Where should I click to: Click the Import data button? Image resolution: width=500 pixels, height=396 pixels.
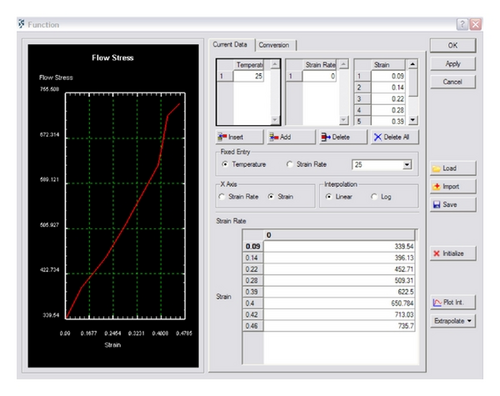(x=453, y=187)
